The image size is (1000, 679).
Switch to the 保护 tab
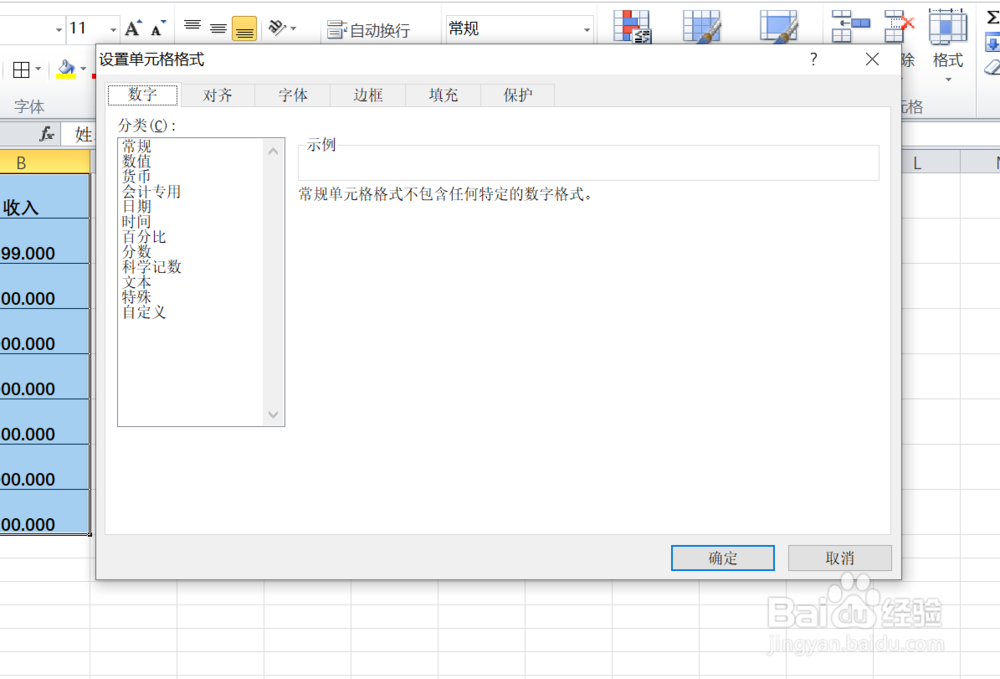(518, 95)
